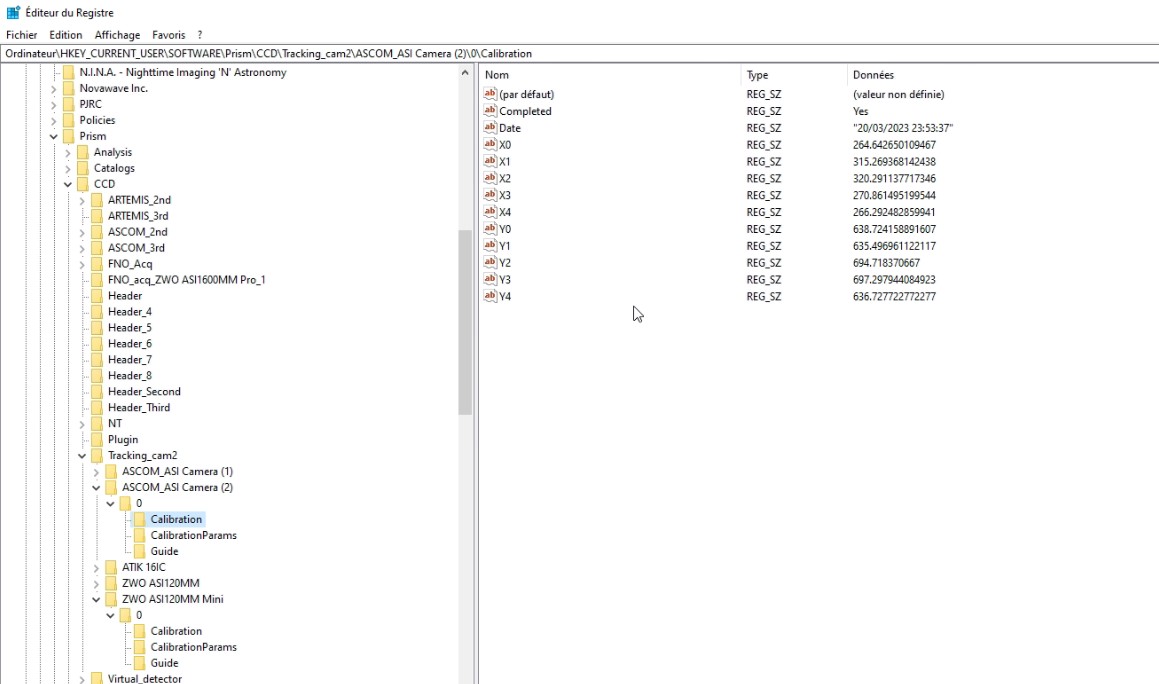Click the Date value icon
Image resolution: width=1159 pixels, height=684 pixels.
click(490, 128)
